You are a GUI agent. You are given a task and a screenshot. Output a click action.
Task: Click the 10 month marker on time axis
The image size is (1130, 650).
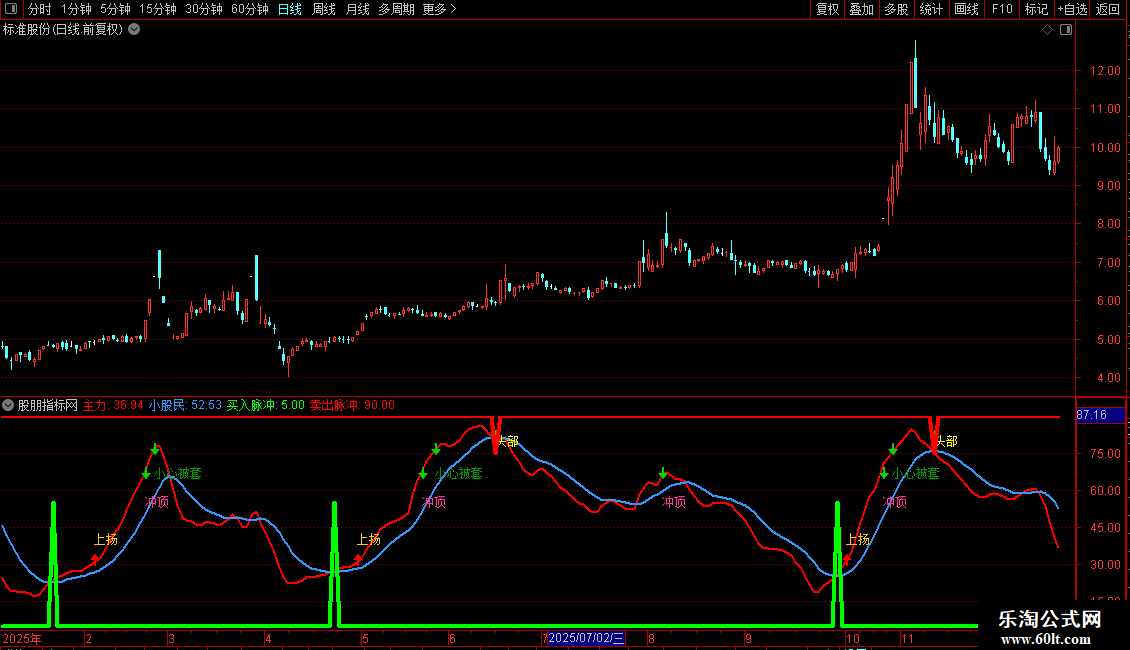coord(853,638)
